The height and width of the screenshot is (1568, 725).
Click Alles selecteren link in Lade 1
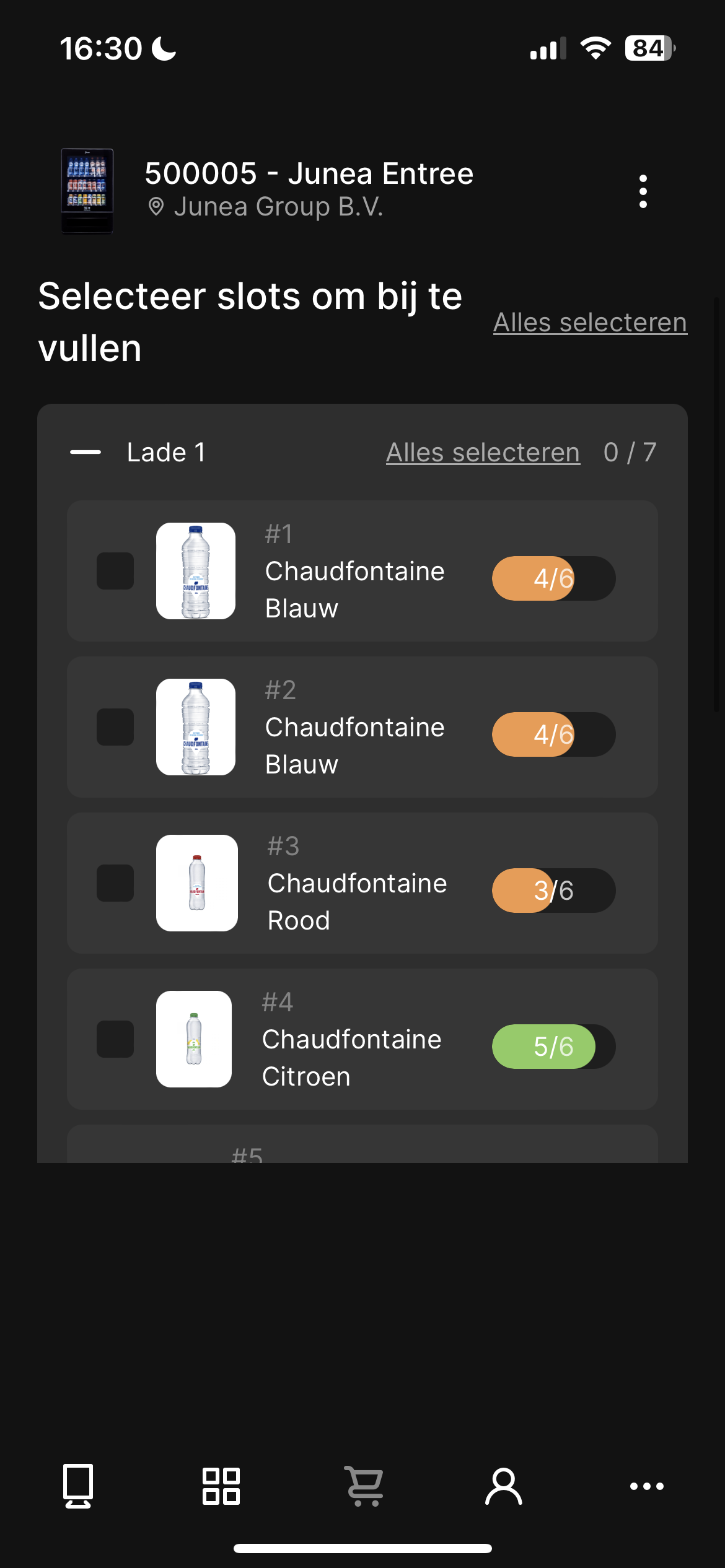483,452
